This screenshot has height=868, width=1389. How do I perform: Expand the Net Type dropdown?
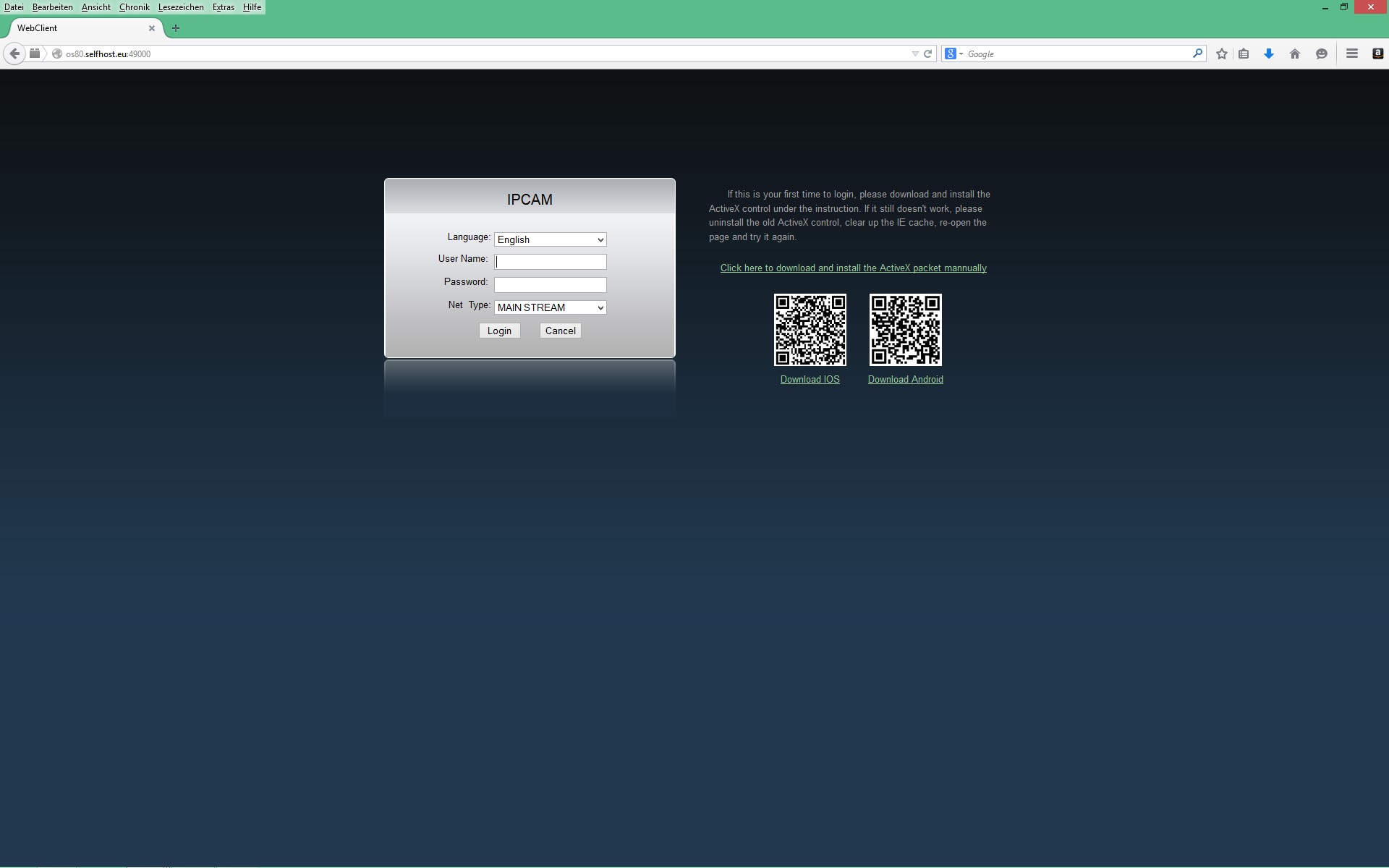click(550, 307)
